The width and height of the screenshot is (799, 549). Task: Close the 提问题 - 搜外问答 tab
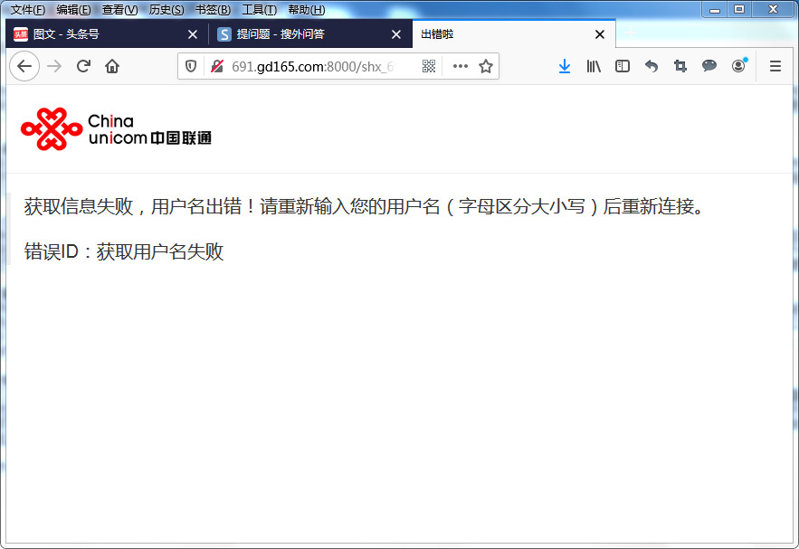396,34
